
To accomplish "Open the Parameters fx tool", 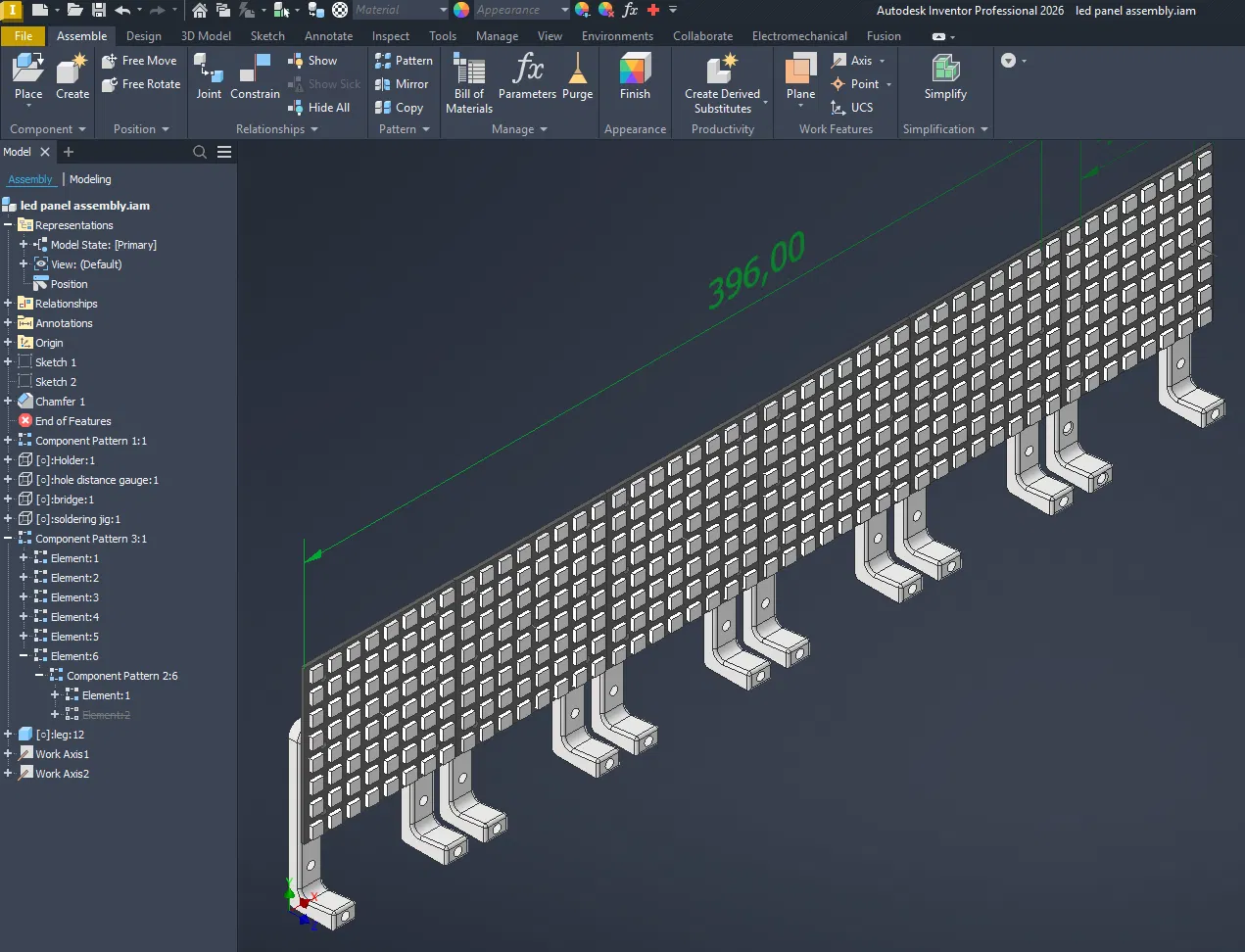I will pos(527,71).
